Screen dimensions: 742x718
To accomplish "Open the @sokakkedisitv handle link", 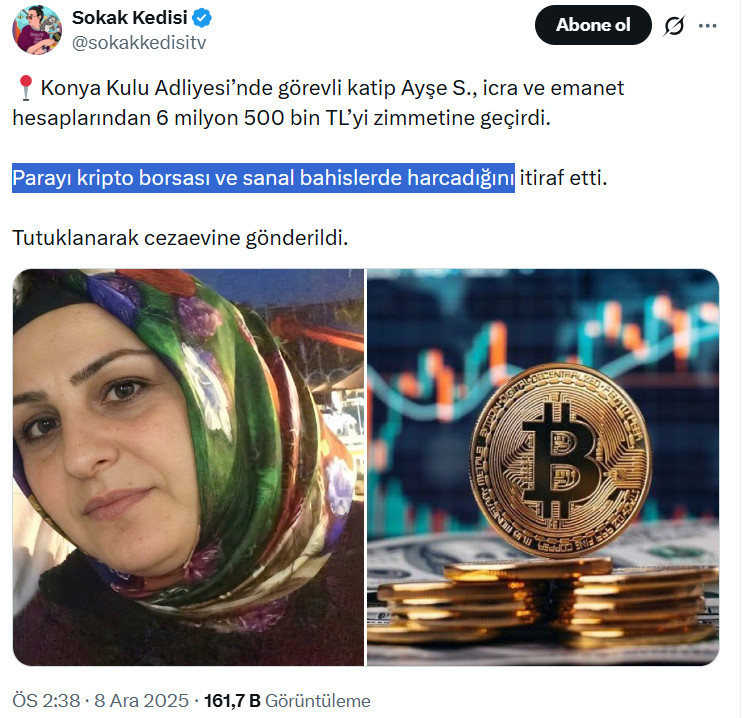I will (139, 43).
